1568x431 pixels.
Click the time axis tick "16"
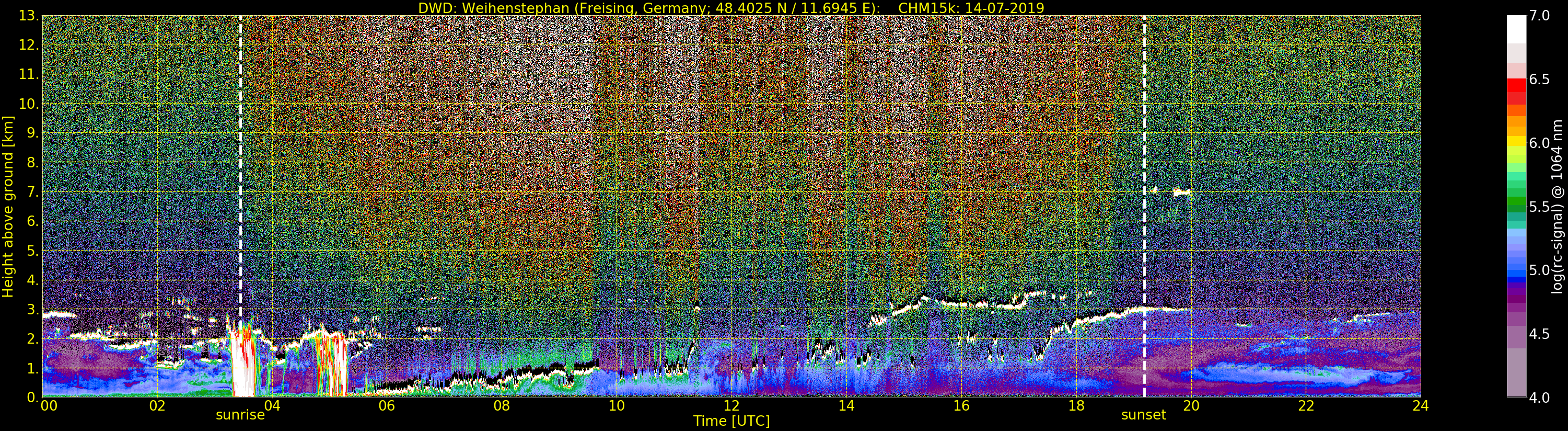[x=961, y=406]
